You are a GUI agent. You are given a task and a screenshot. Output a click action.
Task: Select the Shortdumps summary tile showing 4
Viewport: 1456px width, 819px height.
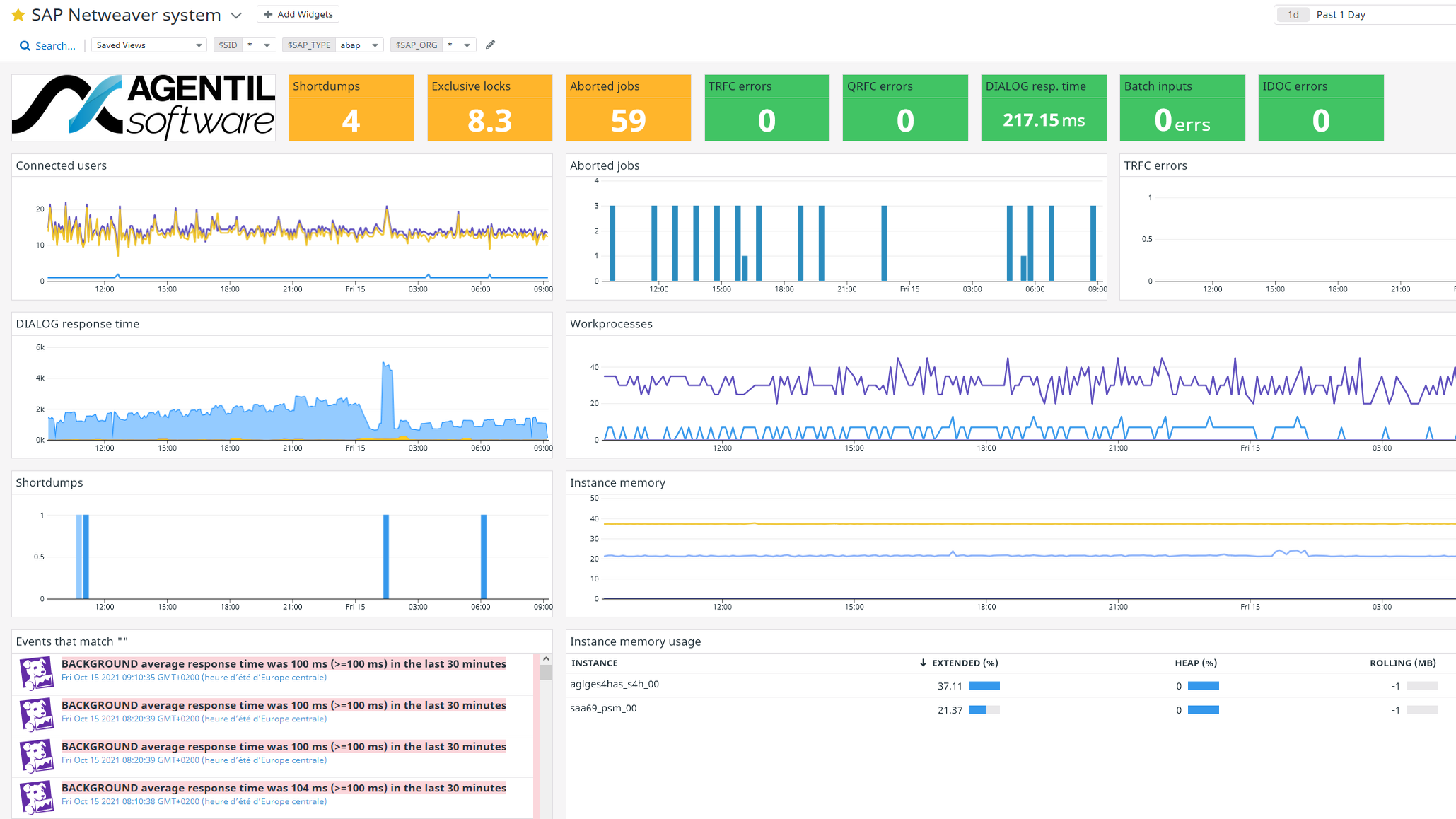[351, 108]
